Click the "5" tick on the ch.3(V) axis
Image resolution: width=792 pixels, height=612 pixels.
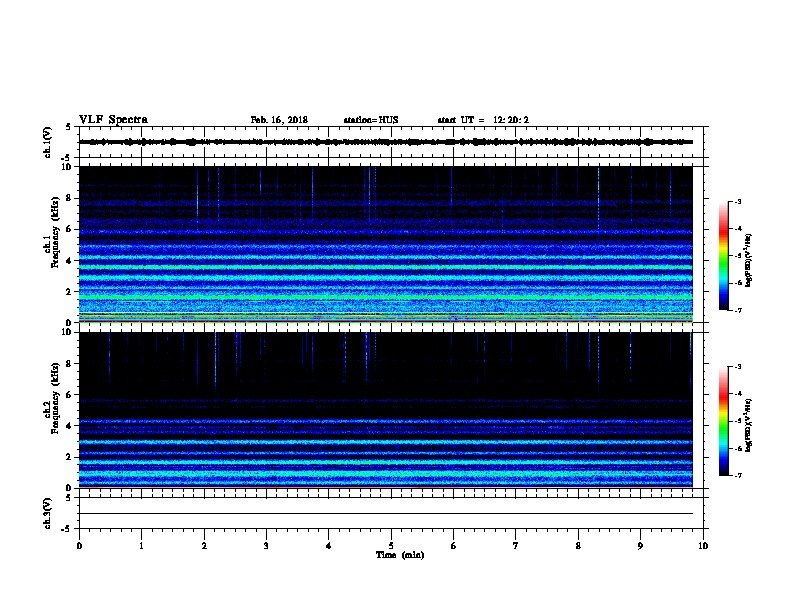(69, 498)
